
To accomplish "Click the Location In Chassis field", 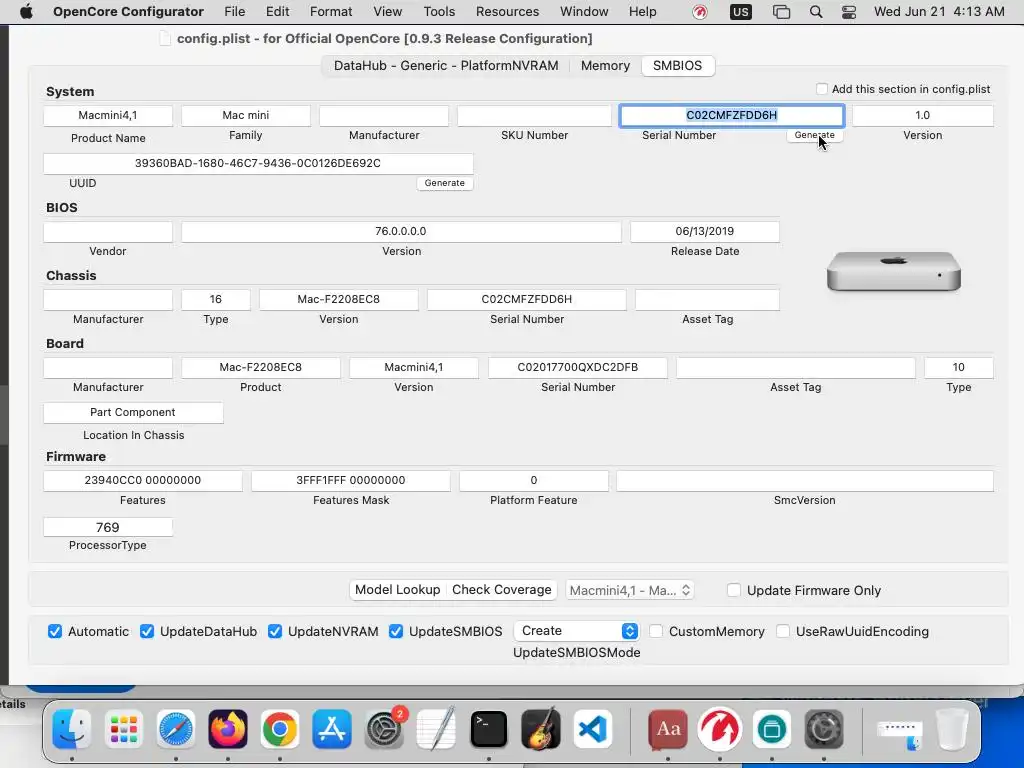I will [x=133, y=413].
